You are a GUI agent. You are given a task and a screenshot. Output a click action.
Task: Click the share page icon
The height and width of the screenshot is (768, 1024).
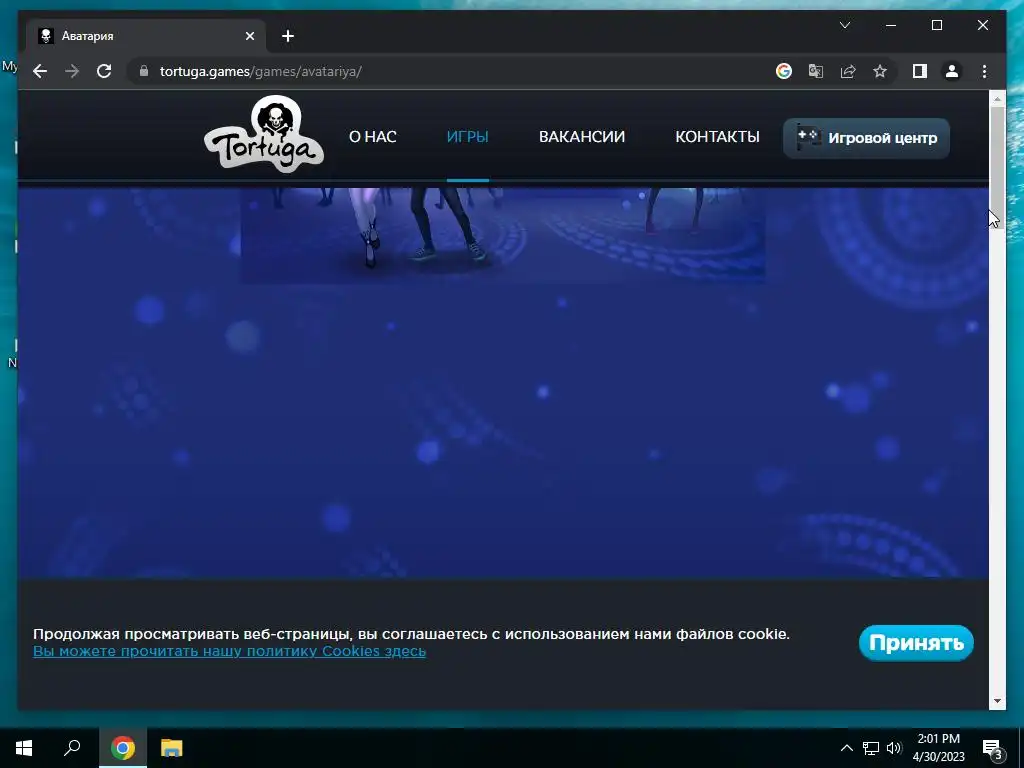coord(848,71)
